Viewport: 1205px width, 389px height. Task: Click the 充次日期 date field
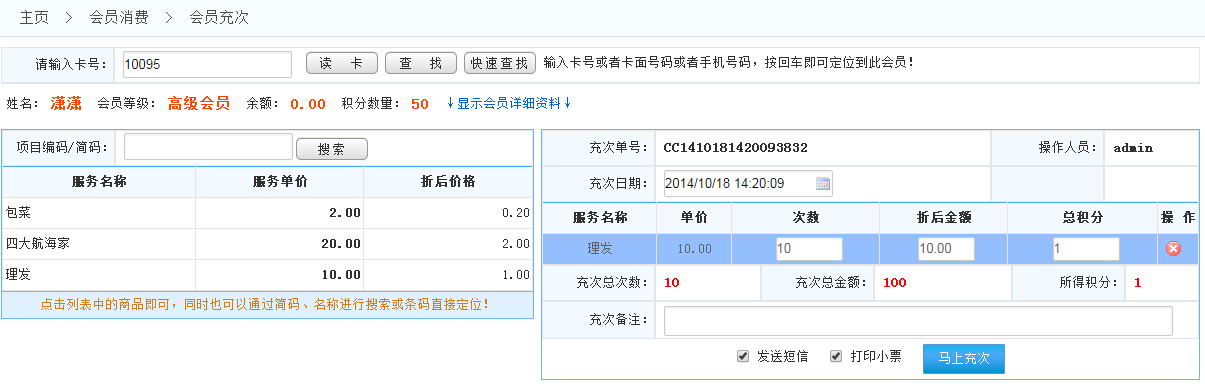748,184
